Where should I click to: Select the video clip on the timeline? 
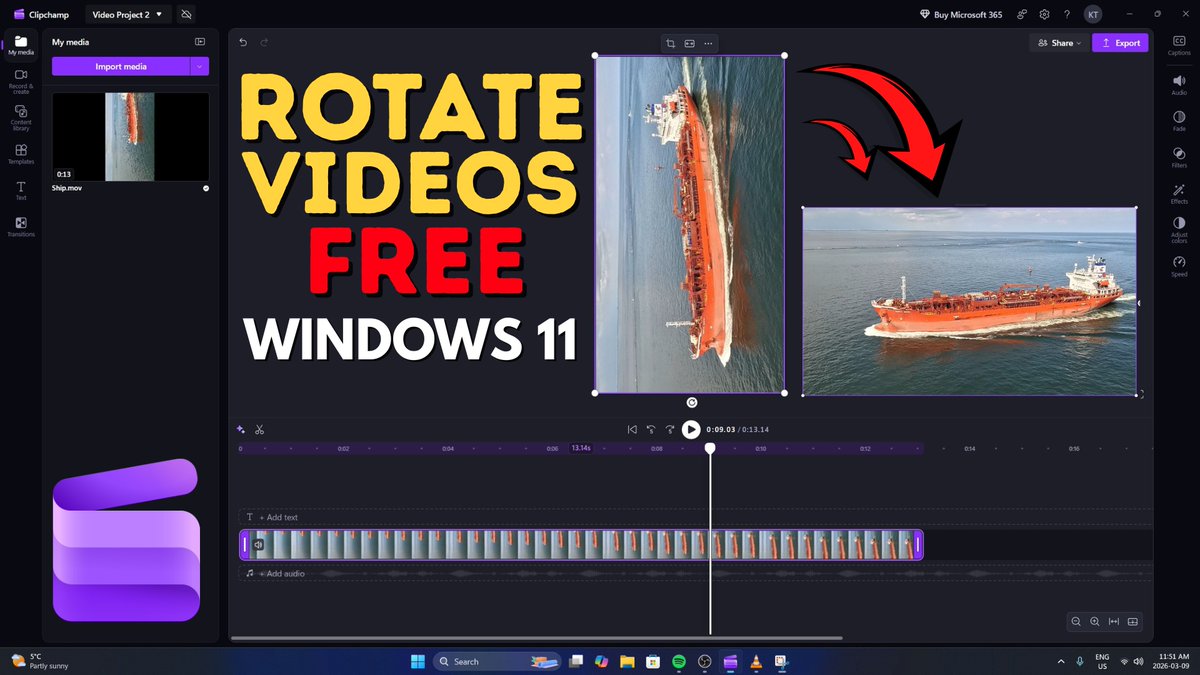pos(581,545)
